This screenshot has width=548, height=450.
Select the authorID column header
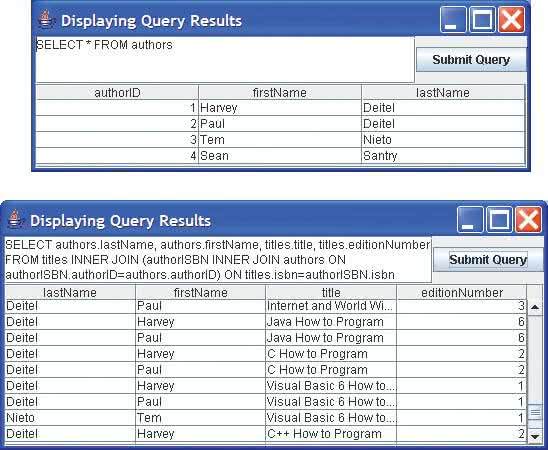coord(117,93)
